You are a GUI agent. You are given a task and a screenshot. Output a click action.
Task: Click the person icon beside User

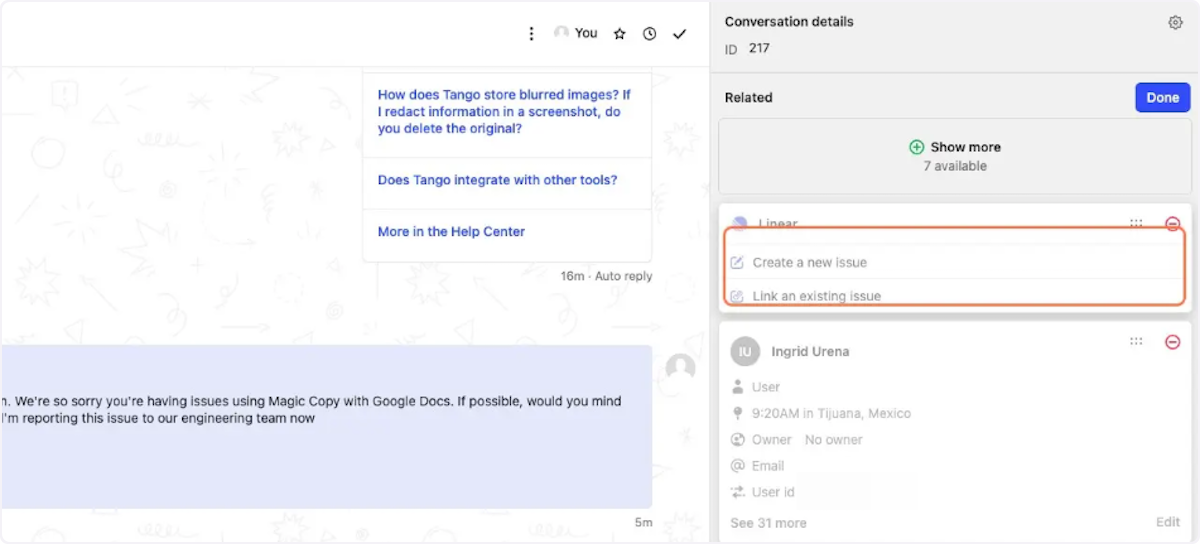click(738, 387)
